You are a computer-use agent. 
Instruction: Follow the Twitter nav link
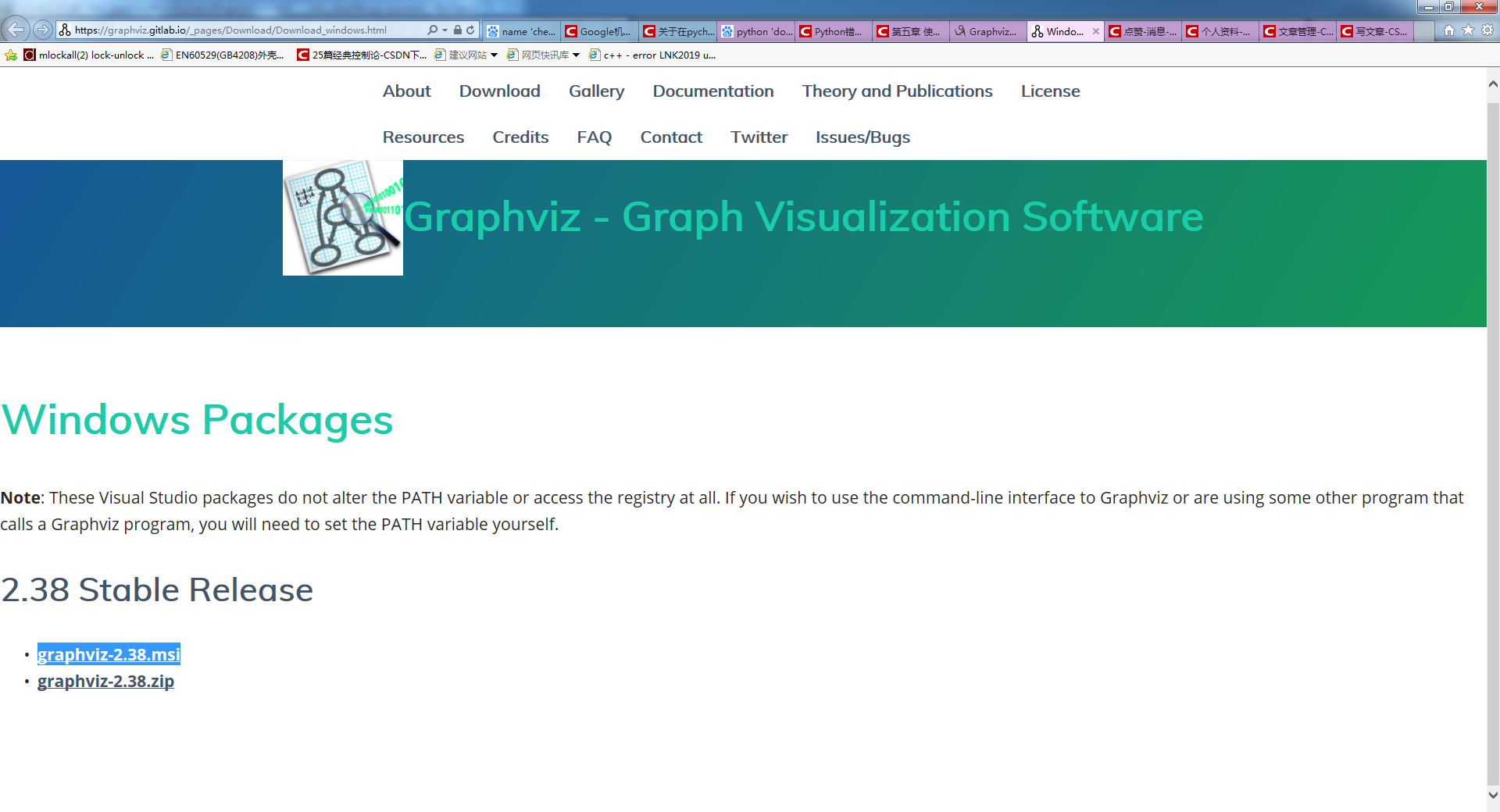point(759,137)
